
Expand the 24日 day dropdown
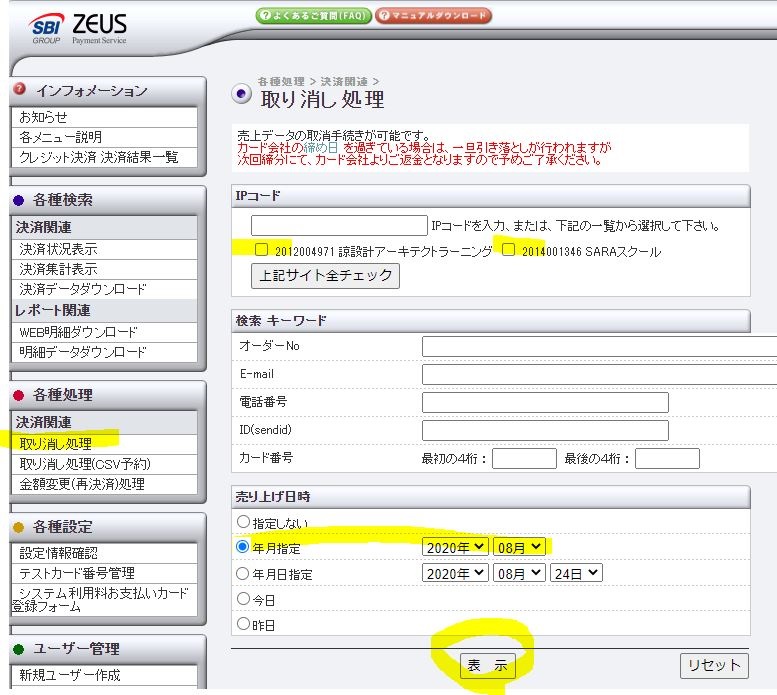(577, 573)
